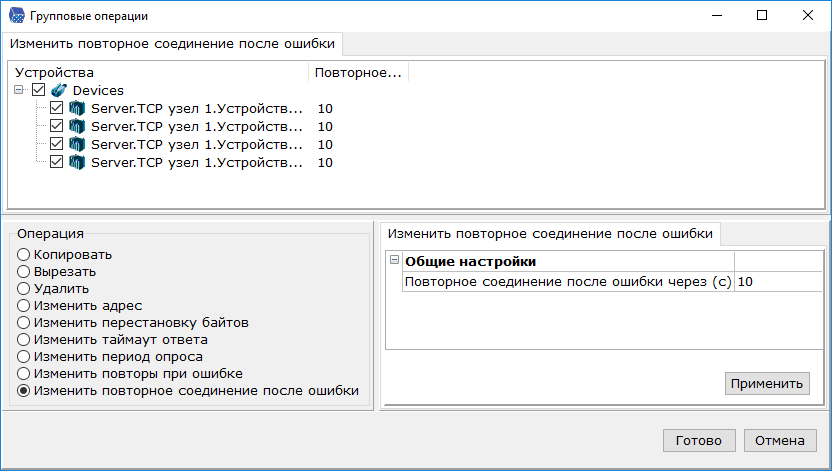Viewport: 832px width, 471px height.
Task: Select the Devices tree label
Action: coord(98,91)
